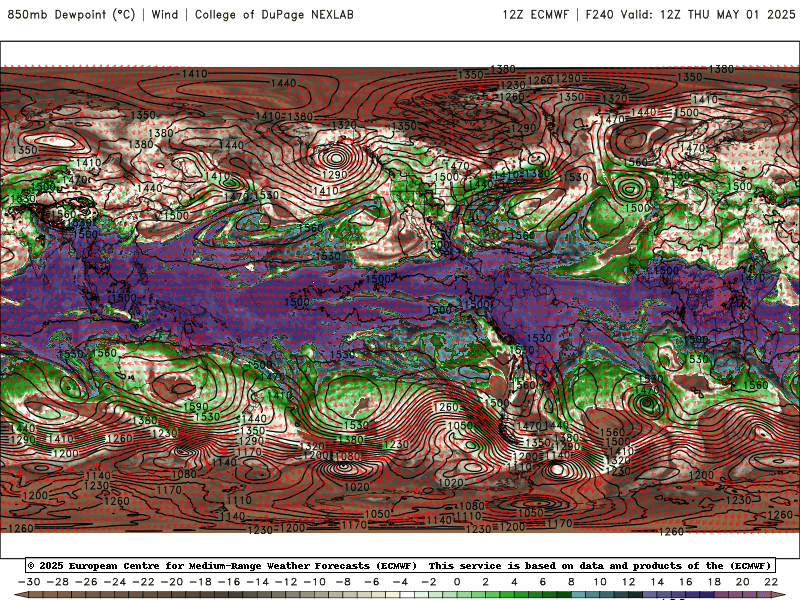Click the 12 value on the color scale
The width and height of the screenshot is (800, 600).
pos(629,582)
